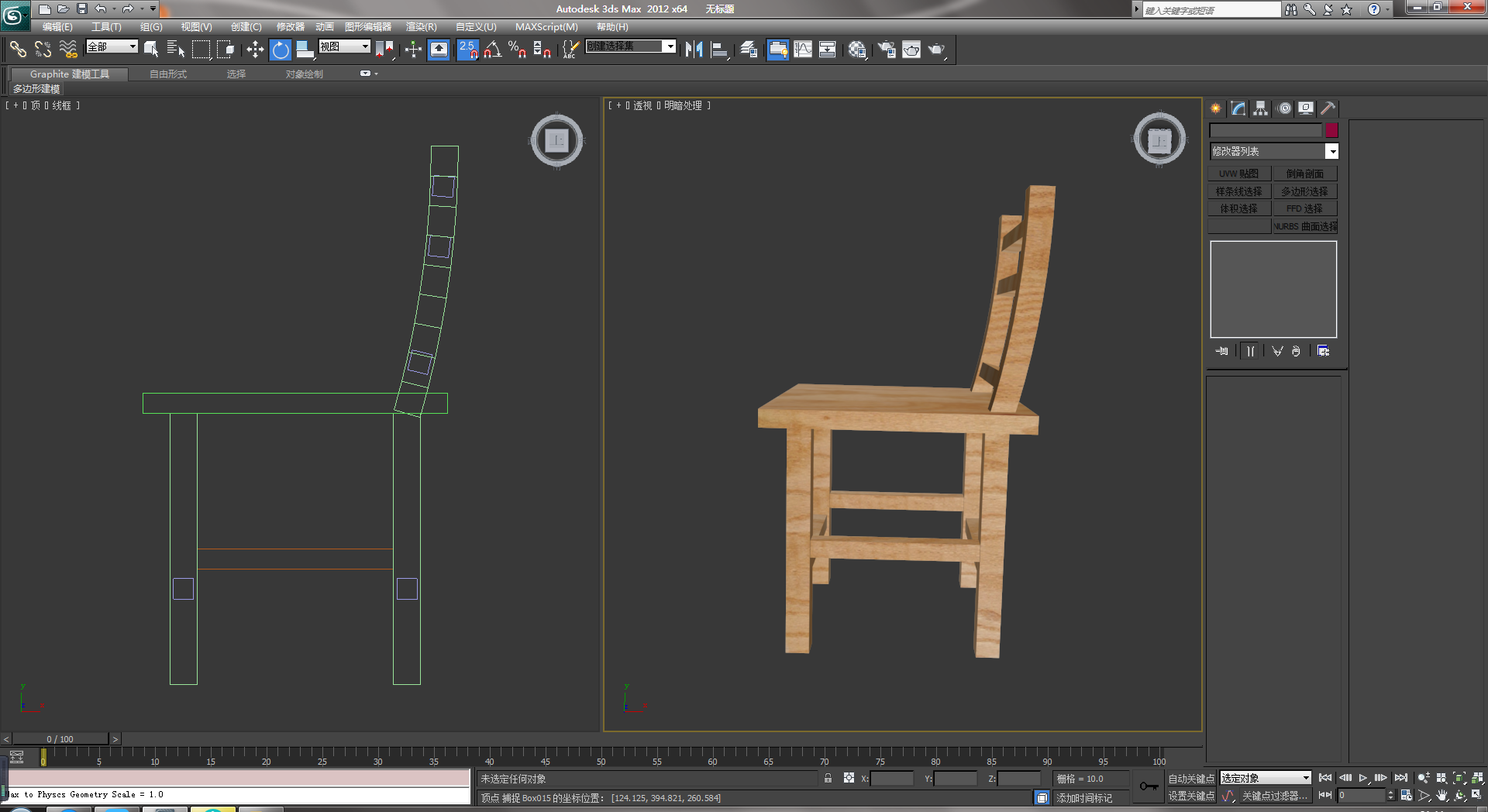Open the Hierarchy command panel tab
The image size is (1488, 812).
point(1261,108)
